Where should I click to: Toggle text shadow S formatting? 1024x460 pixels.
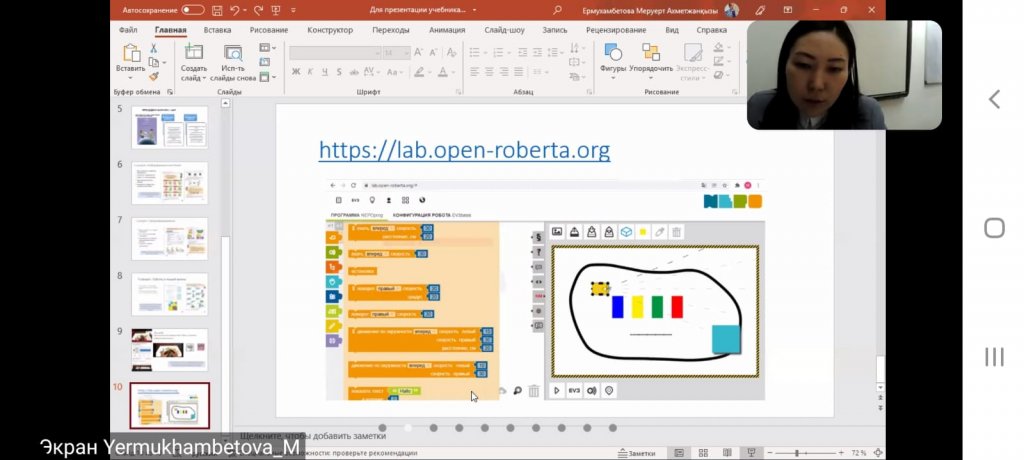(x=339, y=72)
